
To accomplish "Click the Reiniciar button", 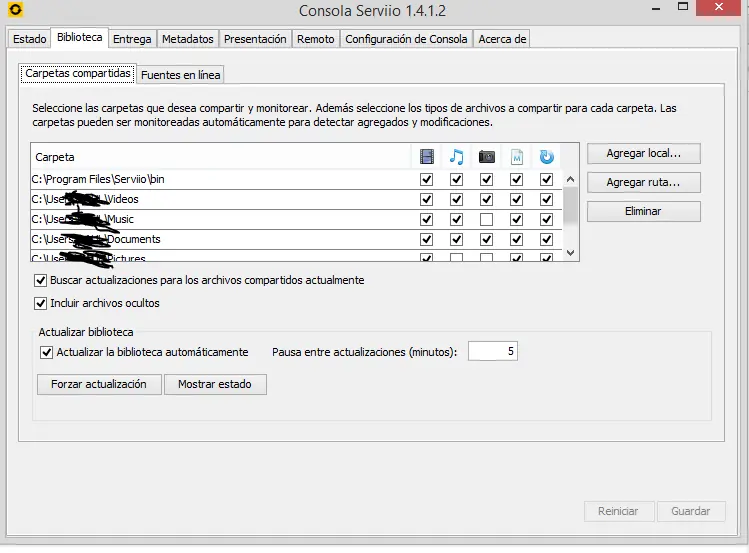I will pos(619,511).
